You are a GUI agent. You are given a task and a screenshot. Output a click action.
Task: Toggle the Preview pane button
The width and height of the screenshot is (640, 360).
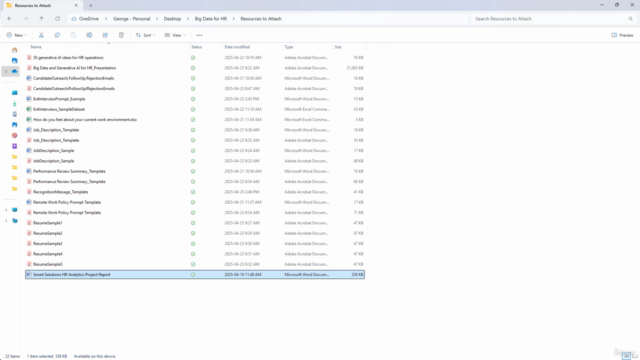click(622, 35)
